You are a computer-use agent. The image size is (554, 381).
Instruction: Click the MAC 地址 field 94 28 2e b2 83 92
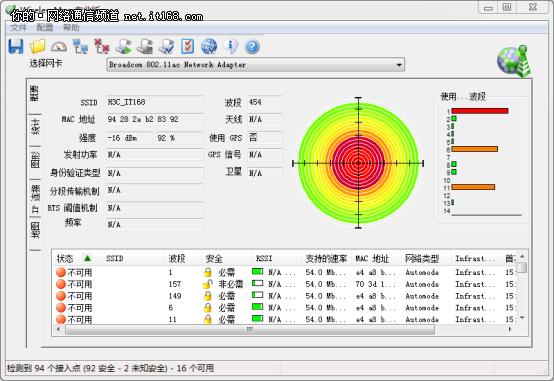(x=154, y=119)
